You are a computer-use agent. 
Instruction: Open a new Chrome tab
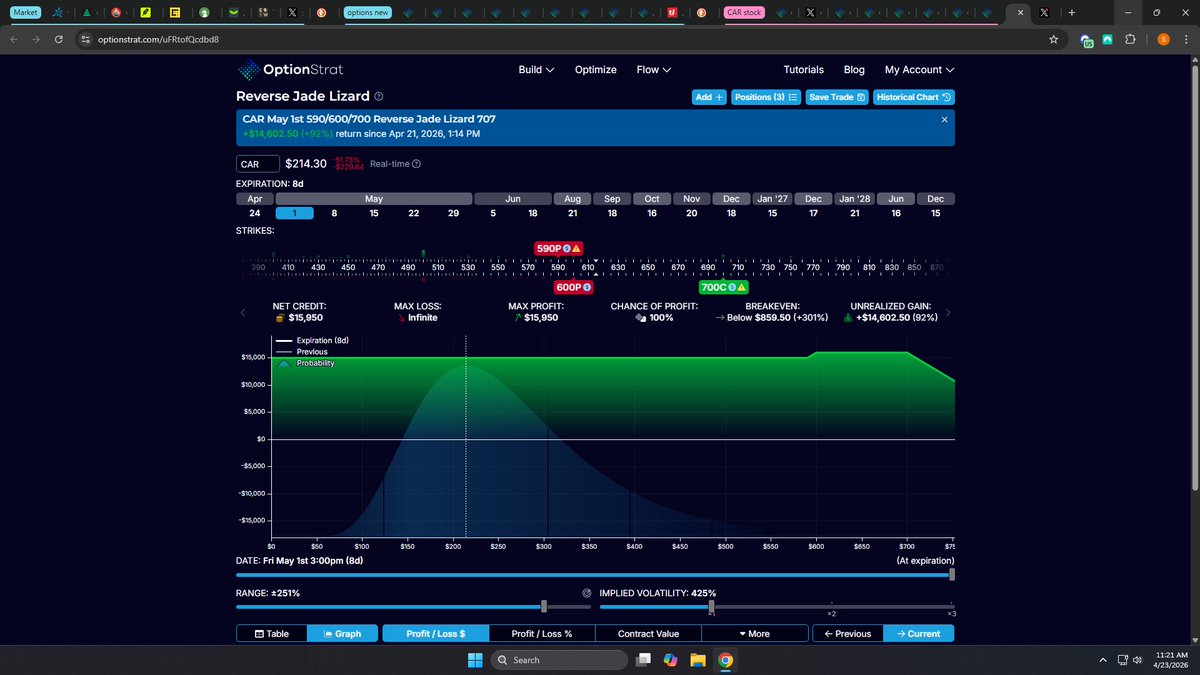1071,12
